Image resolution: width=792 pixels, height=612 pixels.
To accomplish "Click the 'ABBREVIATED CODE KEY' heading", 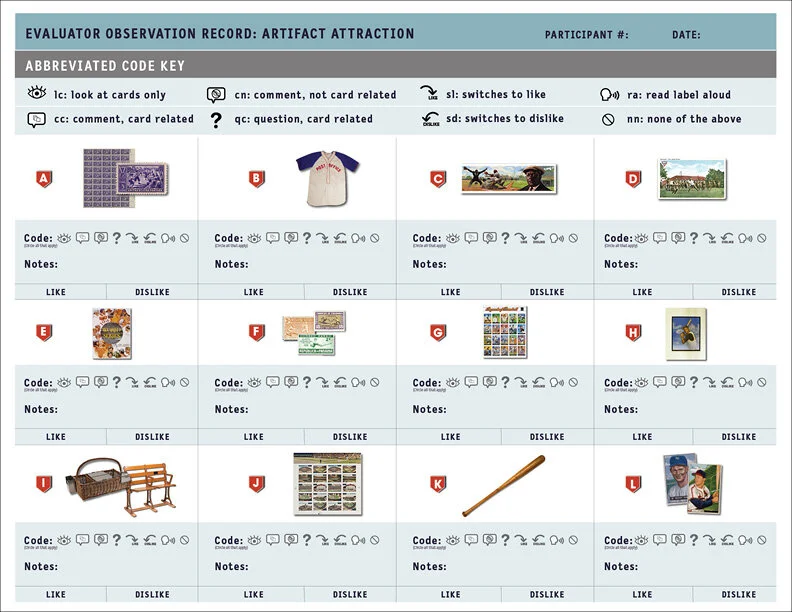I will [x=105, y=66].
